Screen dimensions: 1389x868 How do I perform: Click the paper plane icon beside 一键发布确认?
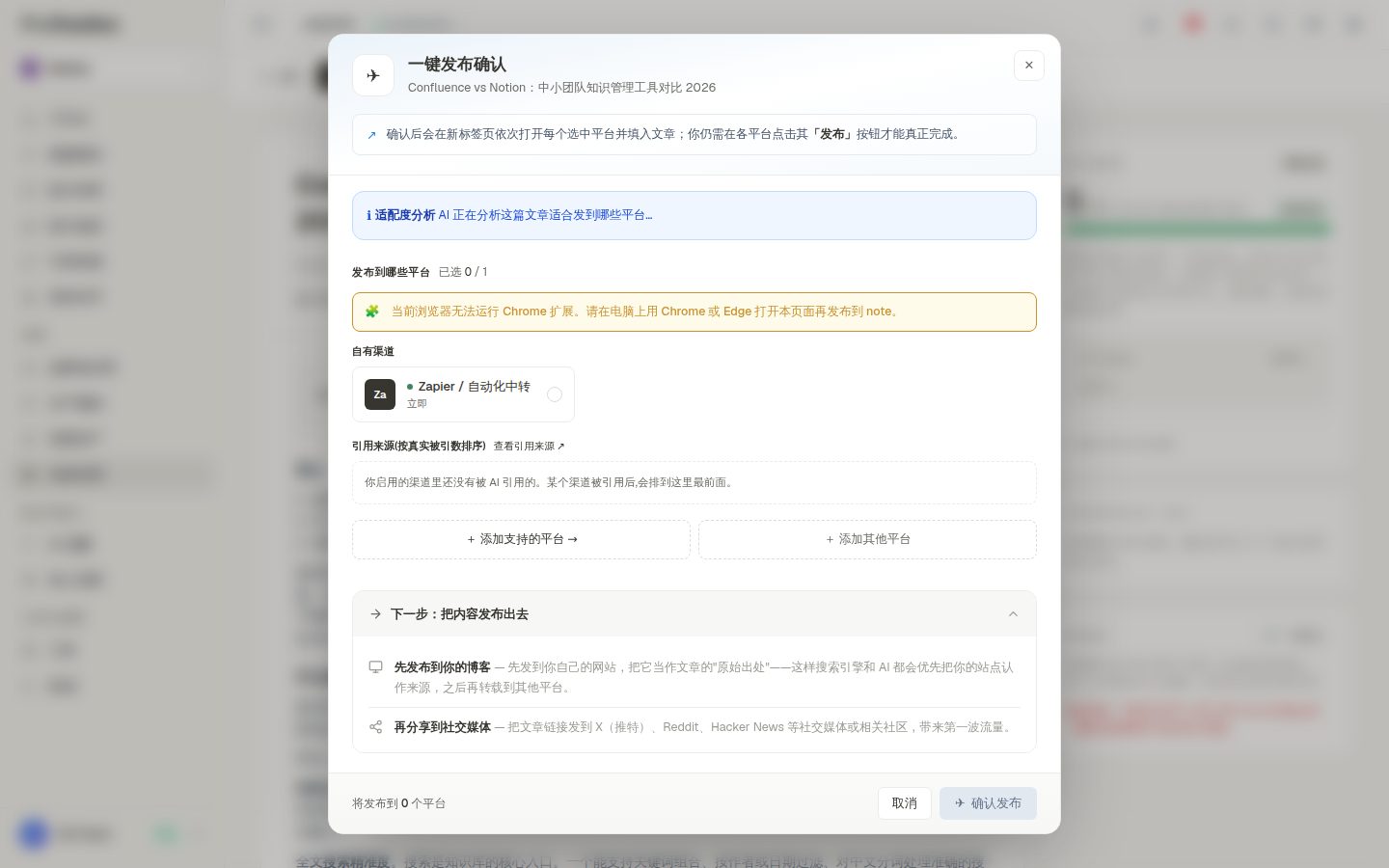coord(373,75)
